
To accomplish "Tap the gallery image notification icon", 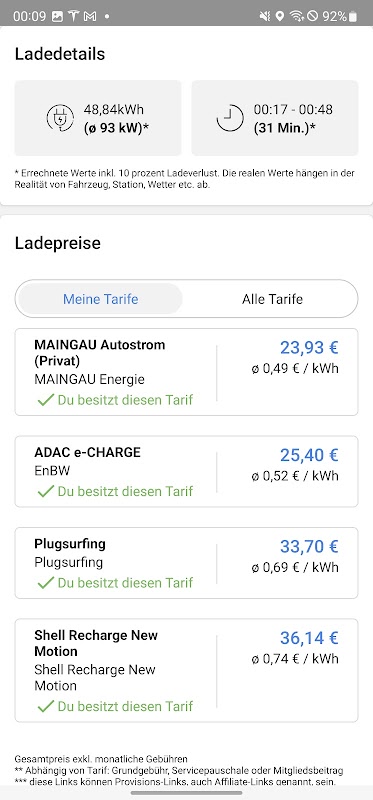I will (57, 16).
